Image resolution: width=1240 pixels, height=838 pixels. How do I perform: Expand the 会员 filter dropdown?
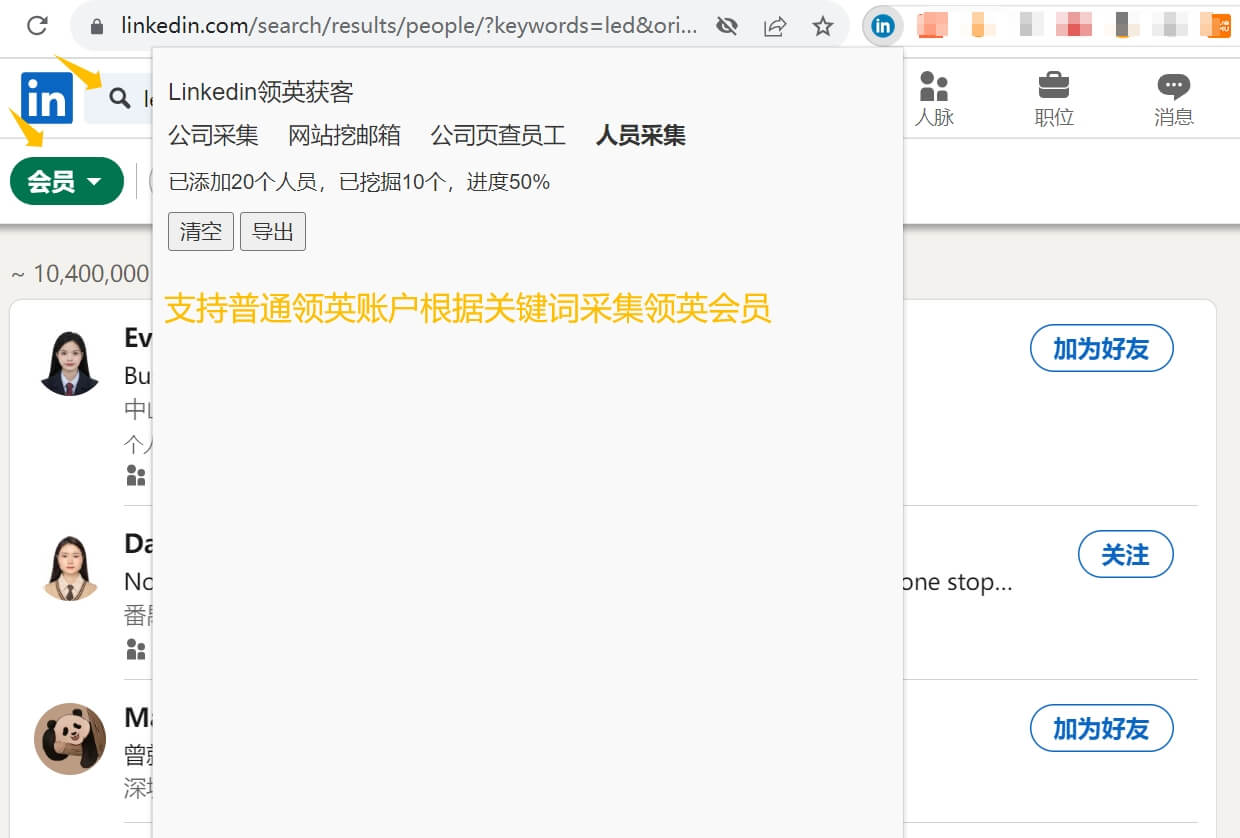pyautogui.click(x=67, y=181)
